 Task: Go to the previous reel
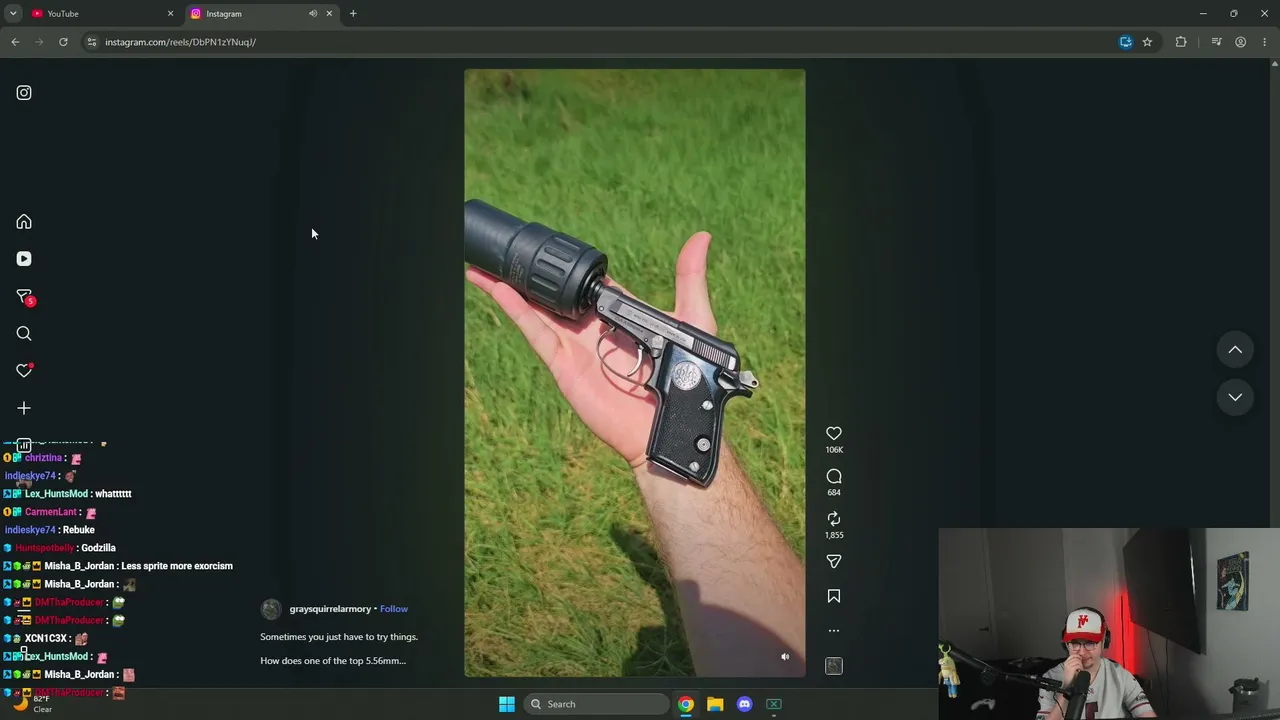(x=1235, y=350)
